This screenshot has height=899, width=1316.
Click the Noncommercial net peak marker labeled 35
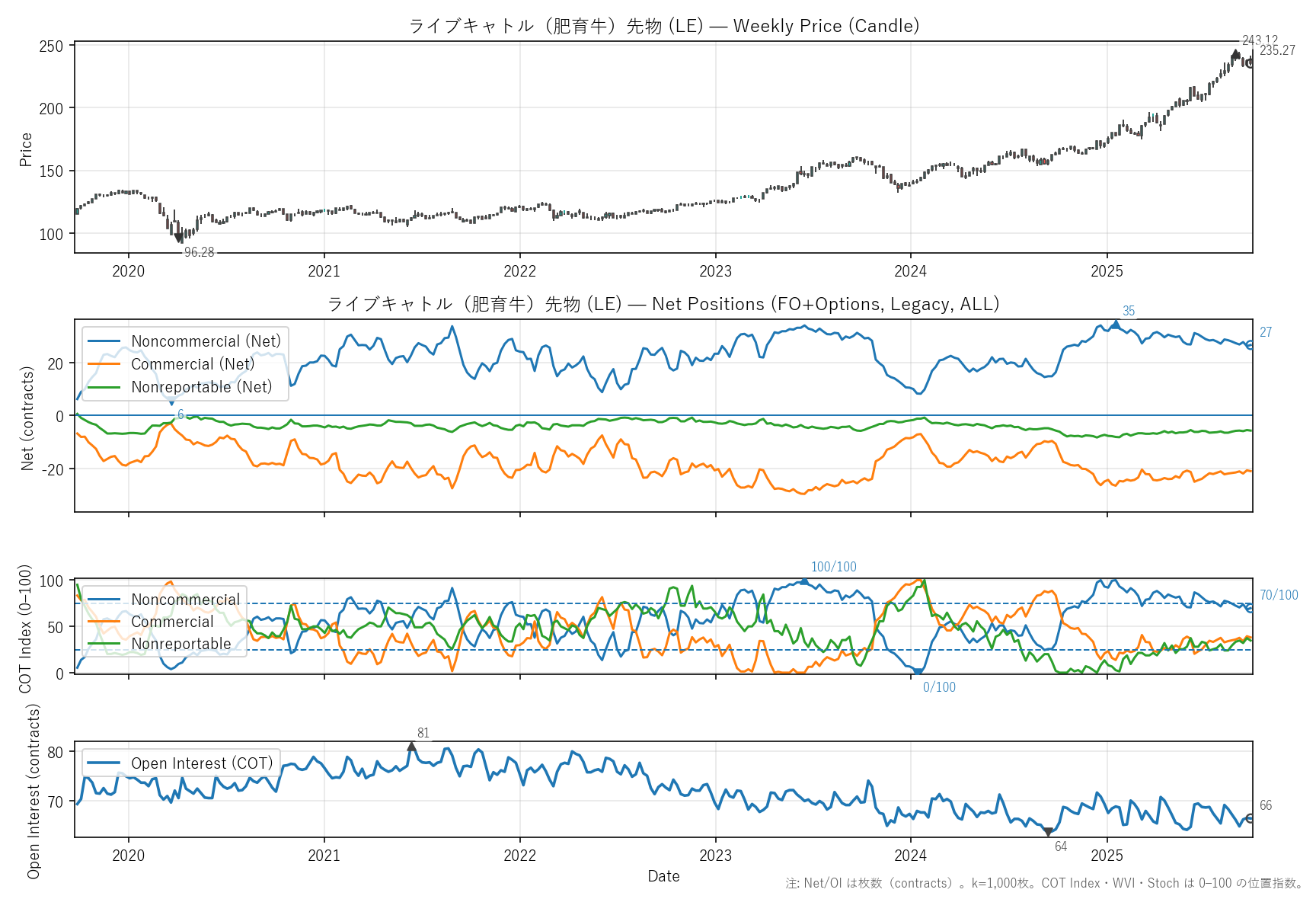(1116, 325)
